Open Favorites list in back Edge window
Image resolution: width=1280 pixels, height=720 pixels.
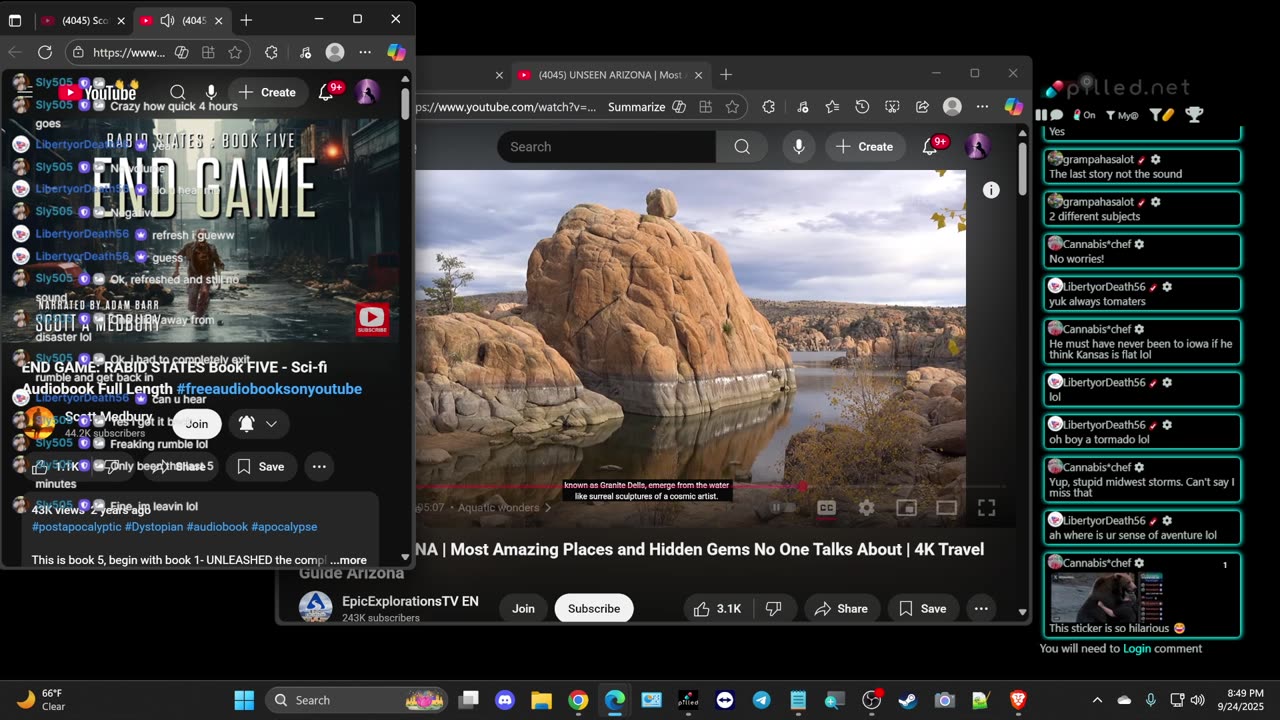click(832, 107)
